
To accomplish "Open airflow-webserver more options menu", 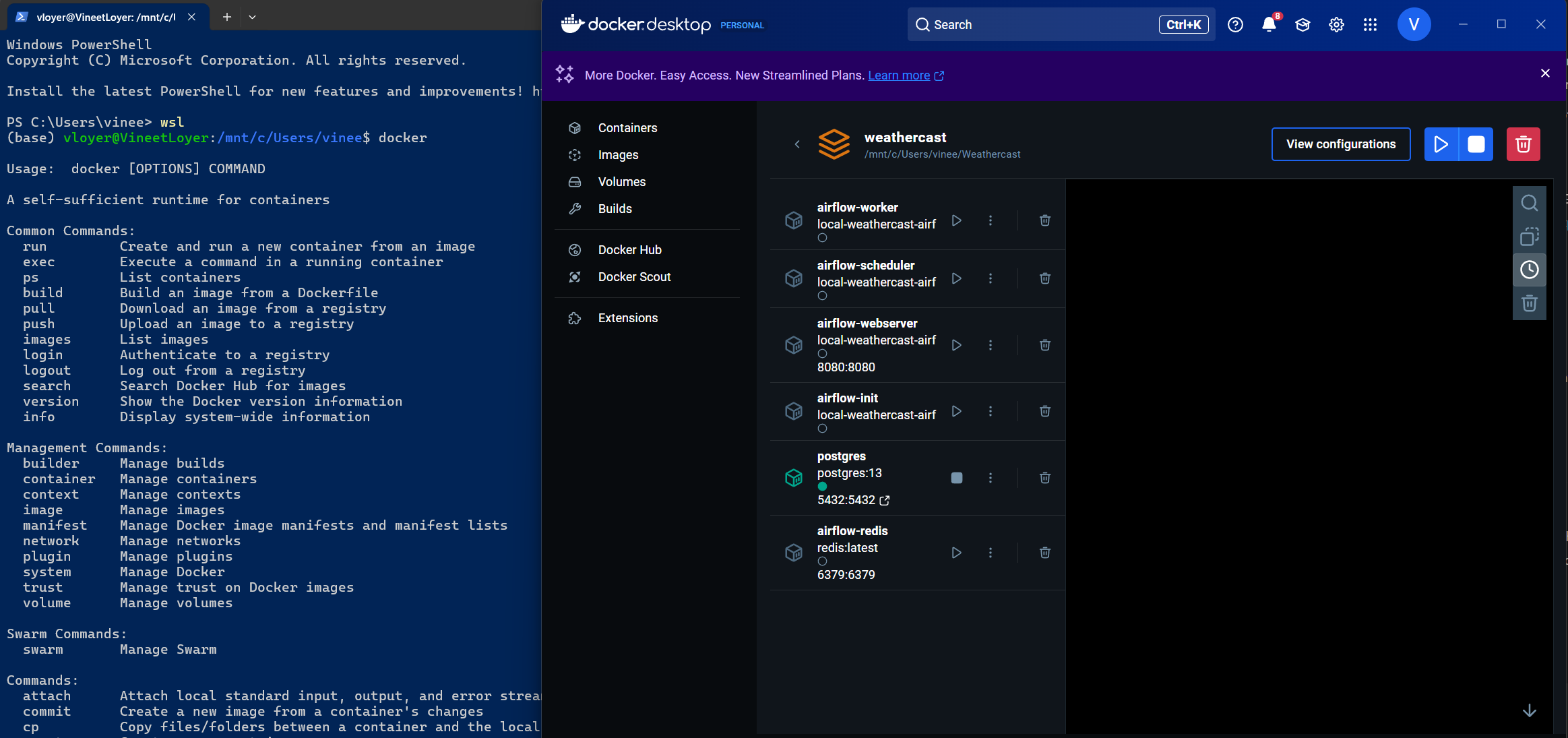I will click(990, 345).
